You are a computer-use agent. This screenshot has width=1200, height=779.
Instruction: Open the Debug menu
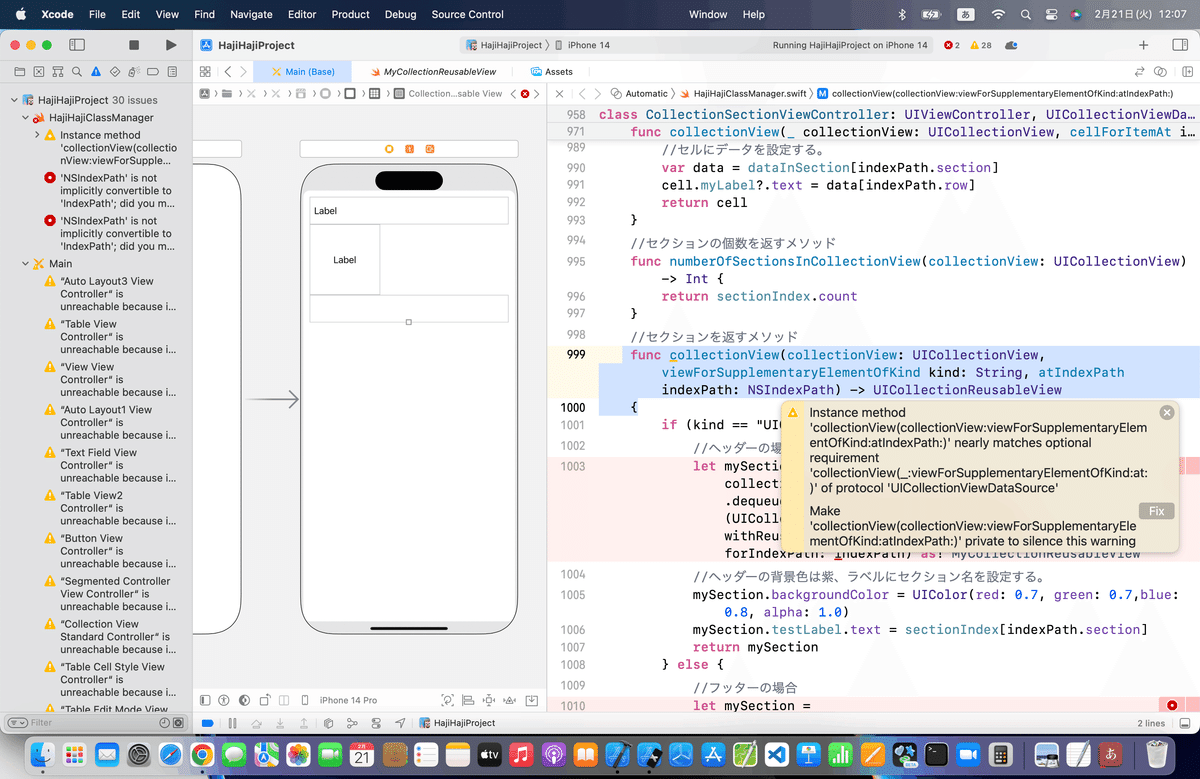(x=400, y=14)
